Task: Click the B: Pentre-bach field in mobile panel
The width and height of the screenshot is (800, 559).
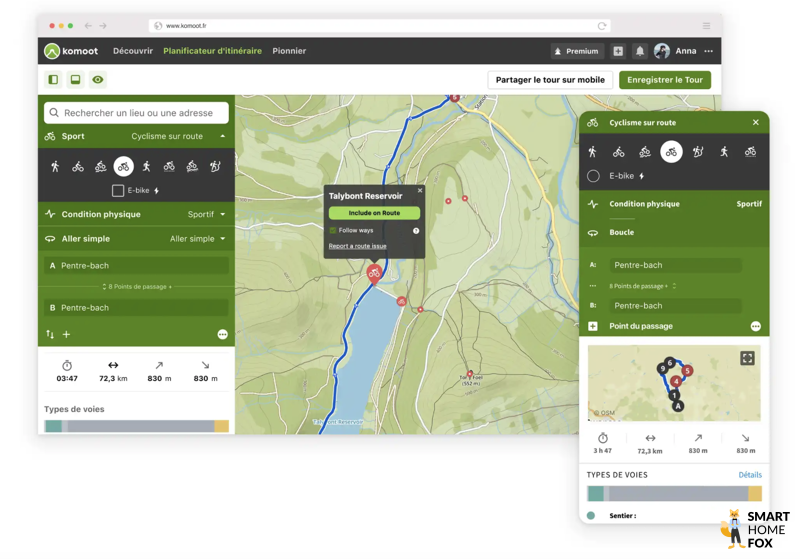Action: coord(675,306)
